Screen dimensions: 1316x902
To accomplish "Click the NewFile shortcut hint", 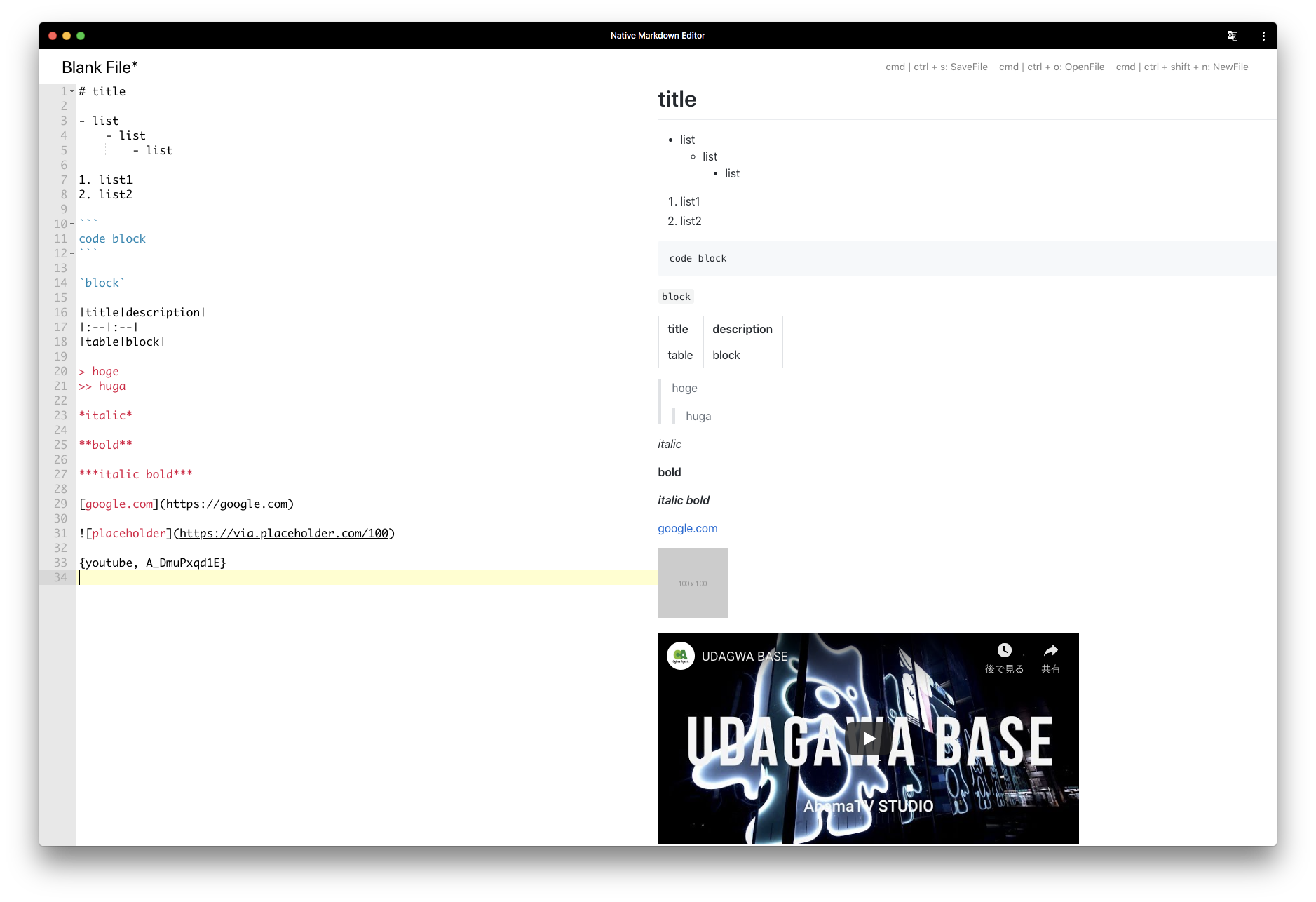I will [1181, 67].
